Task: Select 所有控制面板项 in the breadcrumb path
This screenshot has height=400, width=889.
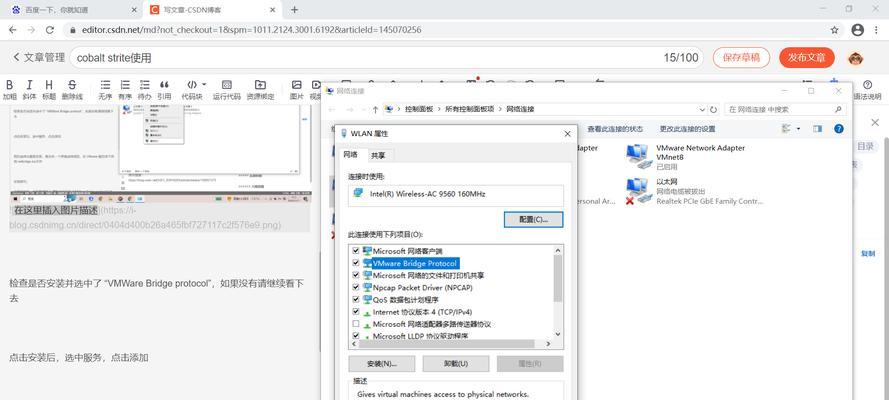Action: (x=469, y=109)
